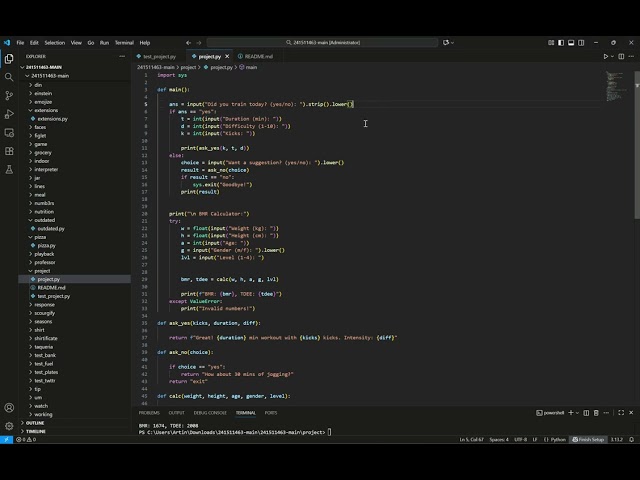640x480 pixels.
Task: Open the notifications bell icon
Action: point(631,440)
